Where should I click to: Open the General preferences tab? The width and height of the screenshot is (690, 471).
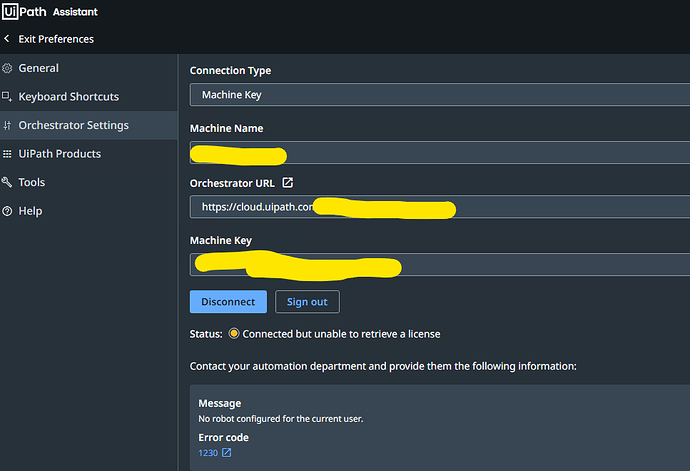pos(38,69)
